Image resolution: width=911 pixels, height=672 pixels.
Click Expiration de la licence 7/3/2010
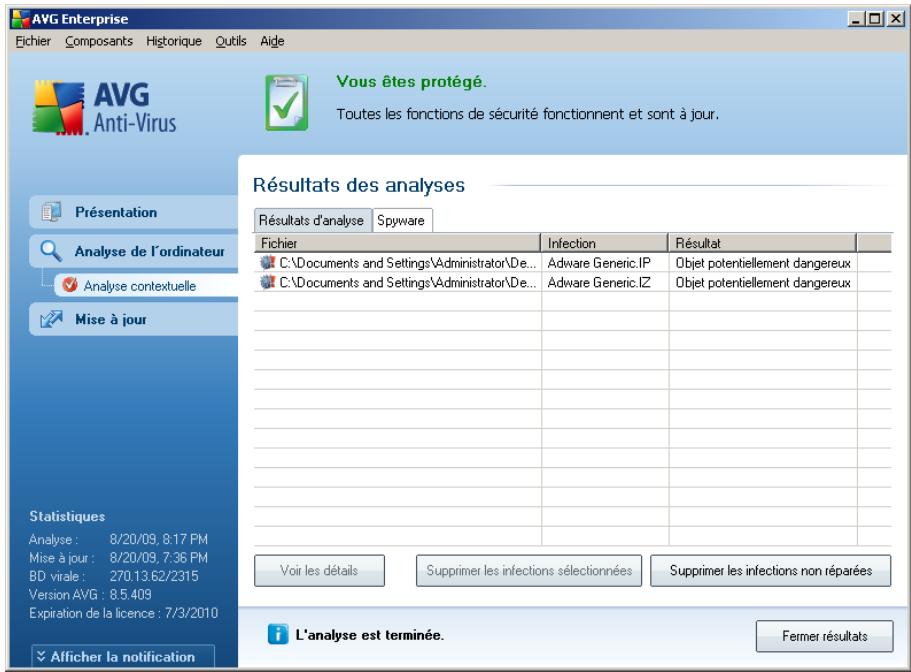(124, 613)
